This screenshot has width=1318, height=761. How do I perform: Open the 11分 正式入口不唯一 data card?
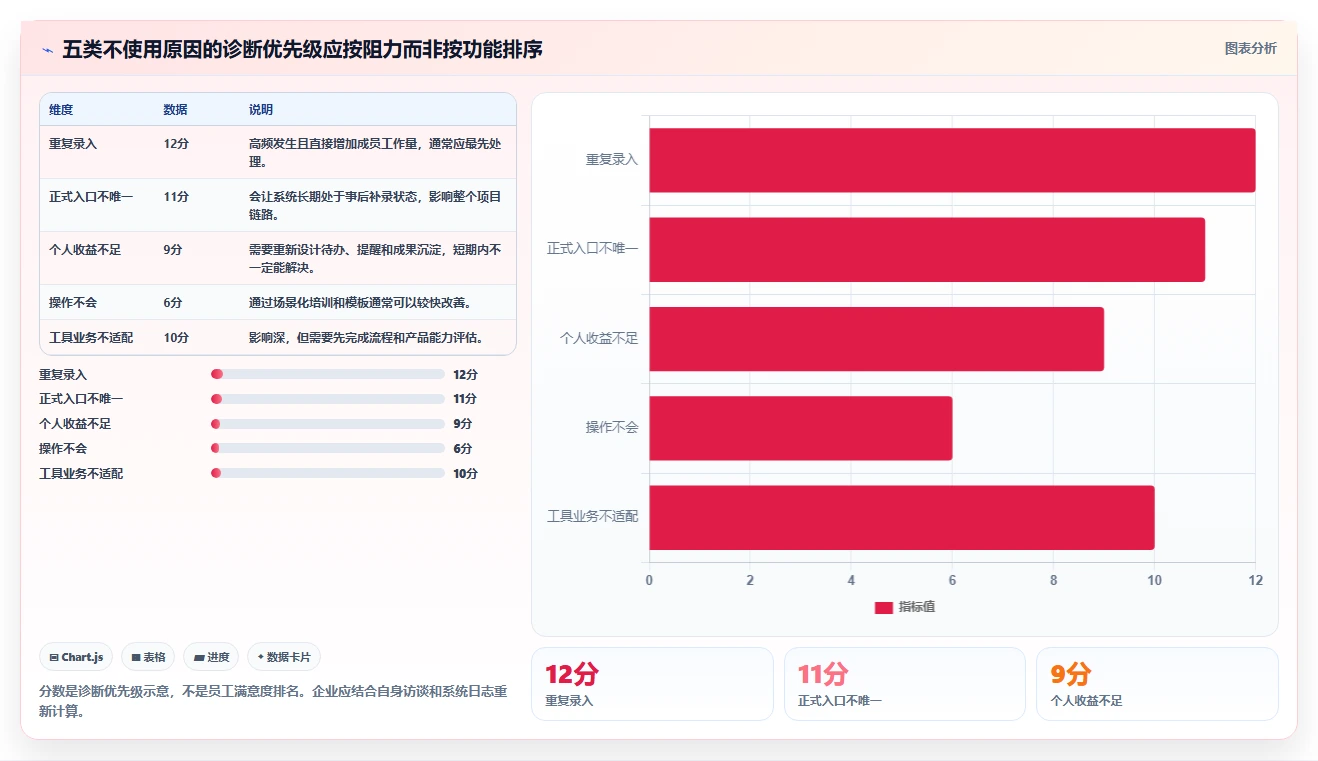(905, 684)
